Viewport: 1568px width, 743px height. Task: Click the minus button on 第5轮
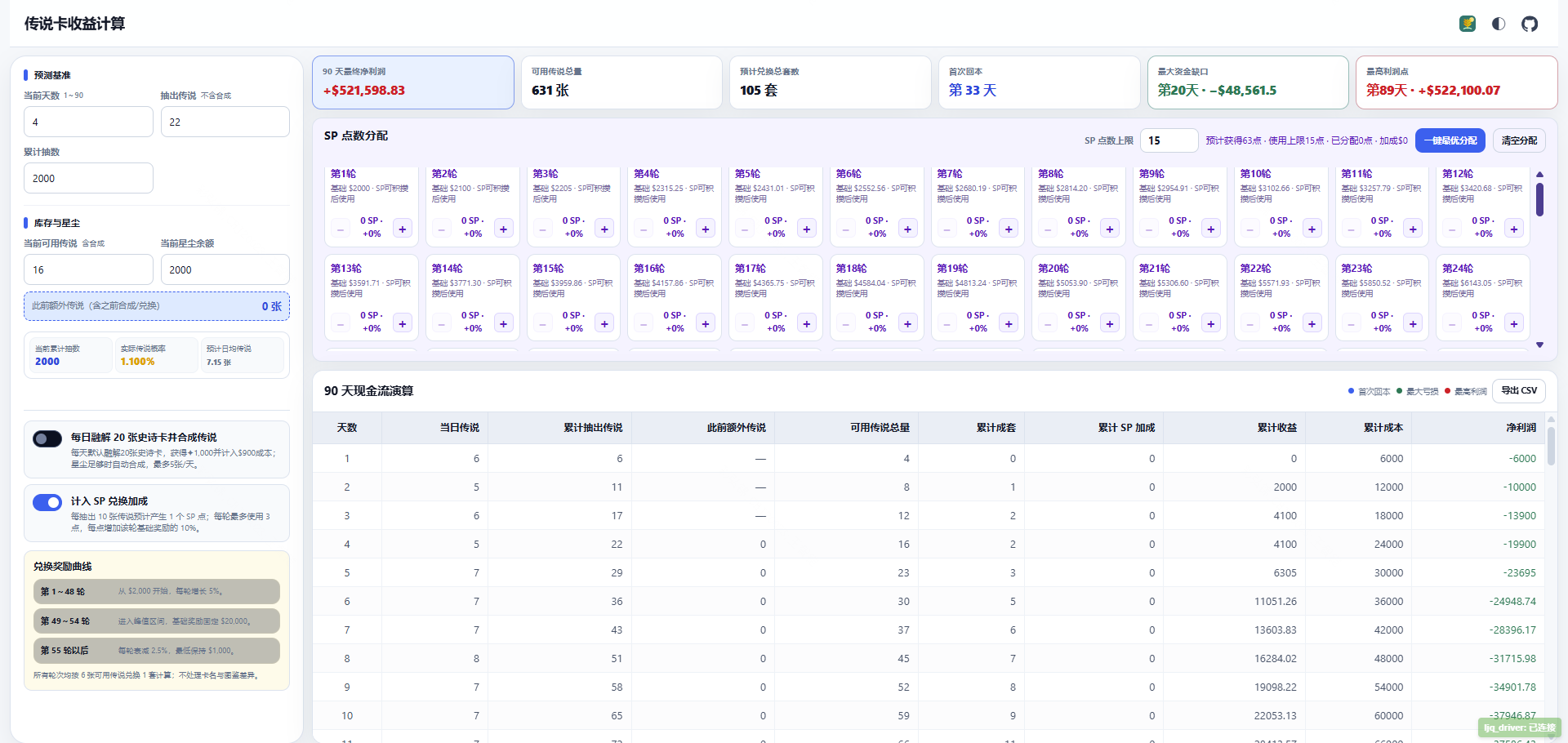[x=745, y=229]
